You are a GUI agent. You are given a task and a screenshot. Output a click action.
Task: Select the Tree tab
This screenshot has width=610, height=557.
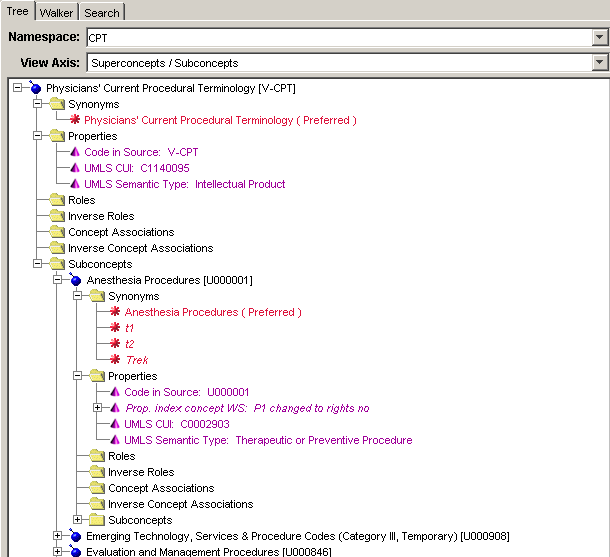click(18, 11)
